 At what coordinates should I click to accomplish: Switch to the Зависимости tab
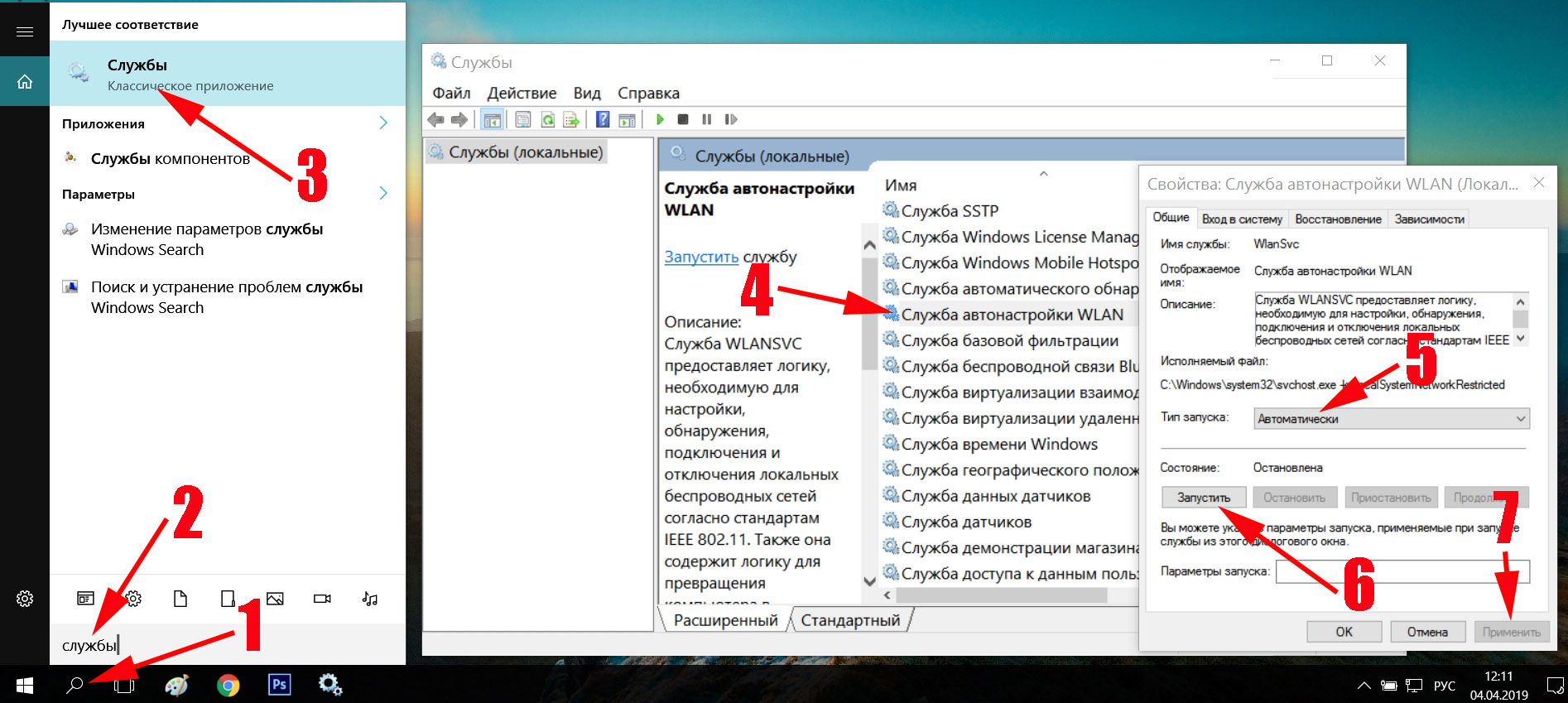[x=1429, y=219]
